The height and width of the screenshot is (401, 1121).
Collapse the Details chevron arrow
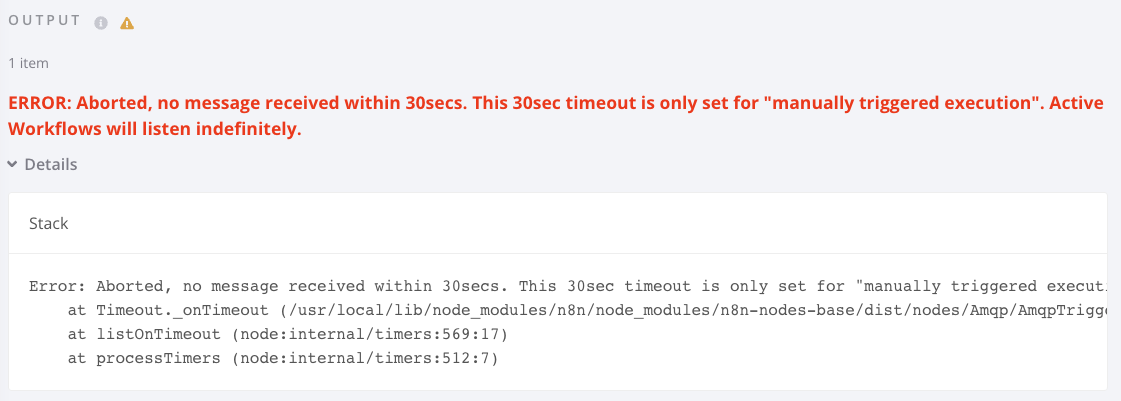[12, 164]
